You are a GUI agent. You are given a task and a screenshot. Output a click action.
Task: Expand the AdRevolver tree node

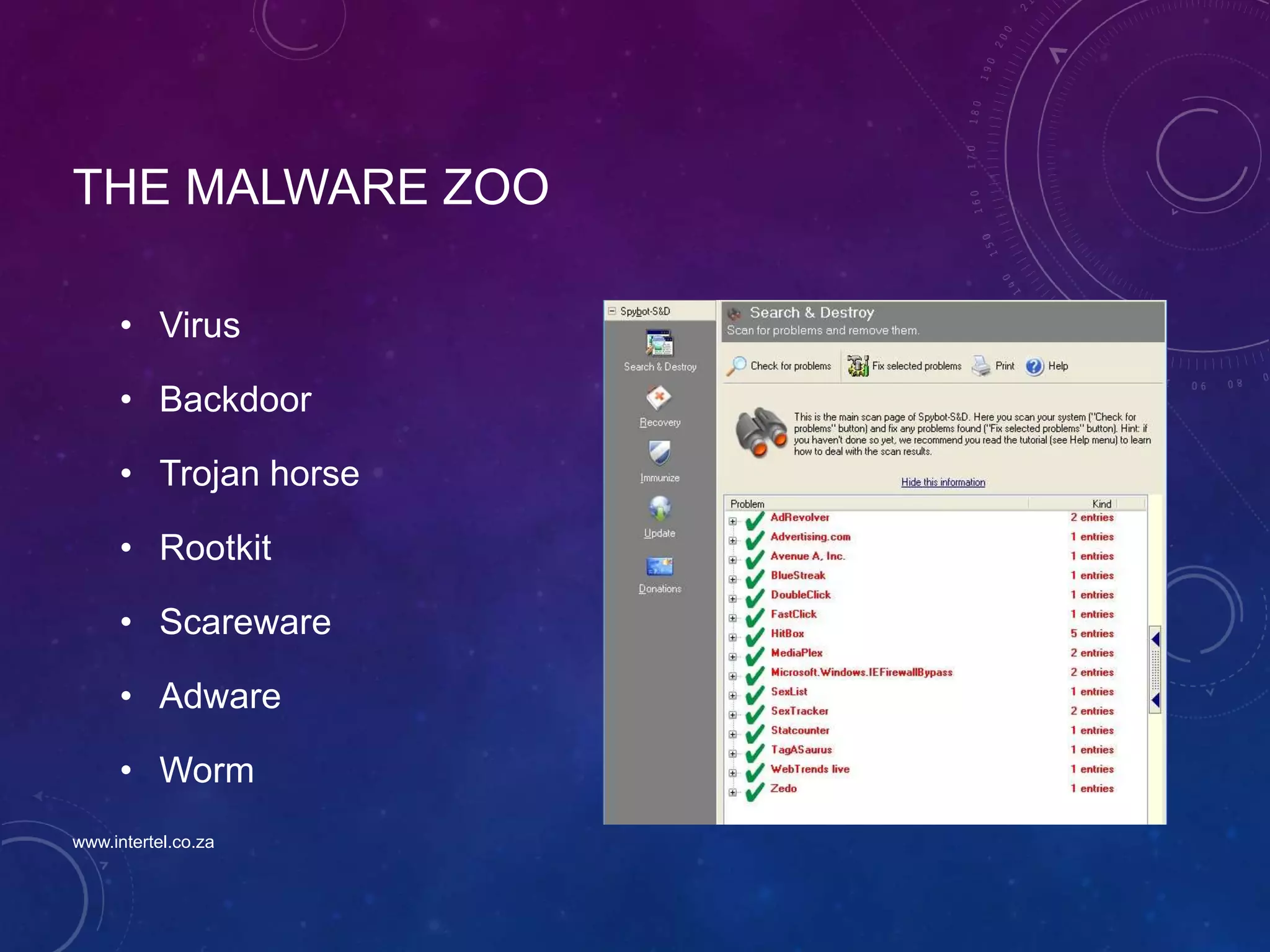(732, 521)
